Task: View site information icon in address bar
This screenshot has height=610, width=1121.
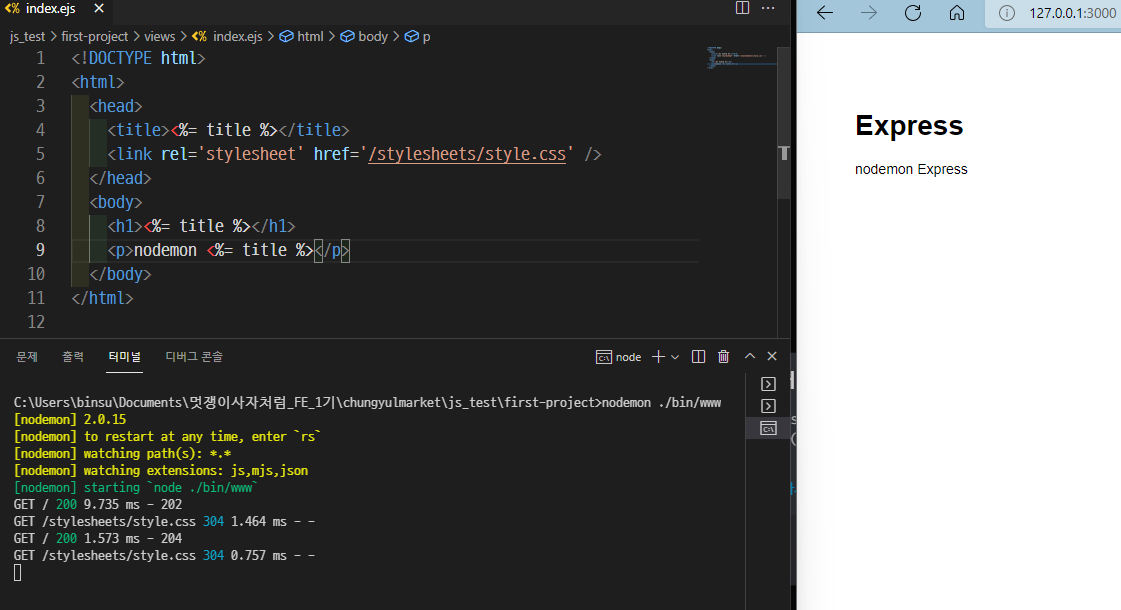Action: 1007,13
